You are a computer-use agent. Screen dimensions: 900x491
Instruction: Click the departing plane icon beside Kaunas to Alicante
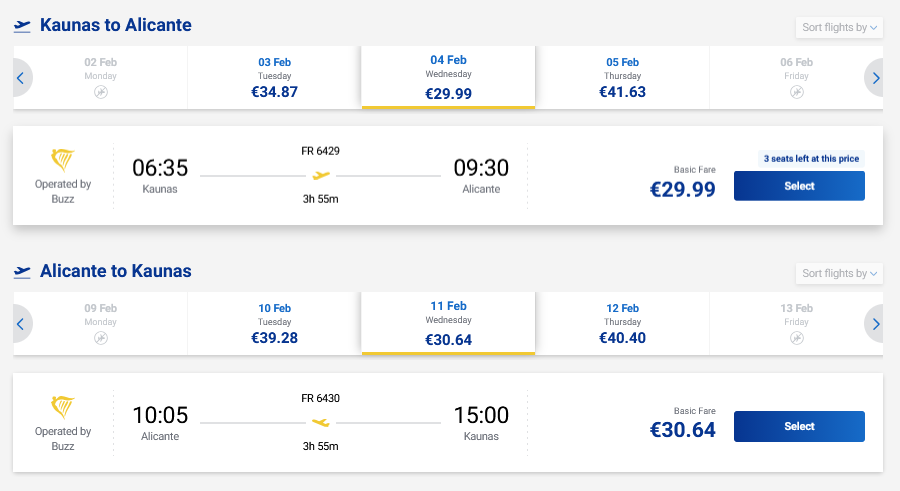[23, 26]
